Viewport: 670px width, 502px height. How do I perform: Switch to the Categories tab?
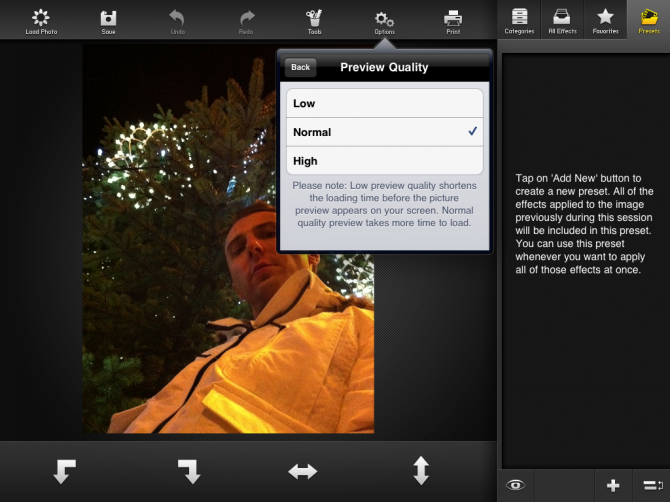tap(519, 20)
